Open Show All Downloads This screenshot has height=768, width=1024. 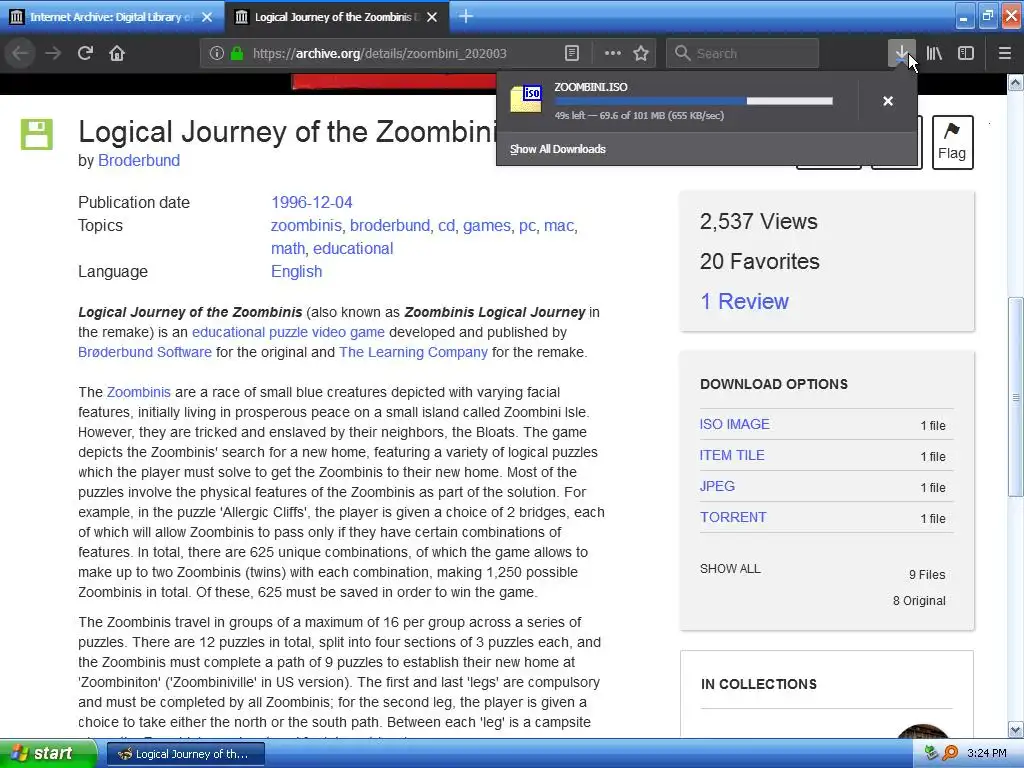(x=558, y=149)
